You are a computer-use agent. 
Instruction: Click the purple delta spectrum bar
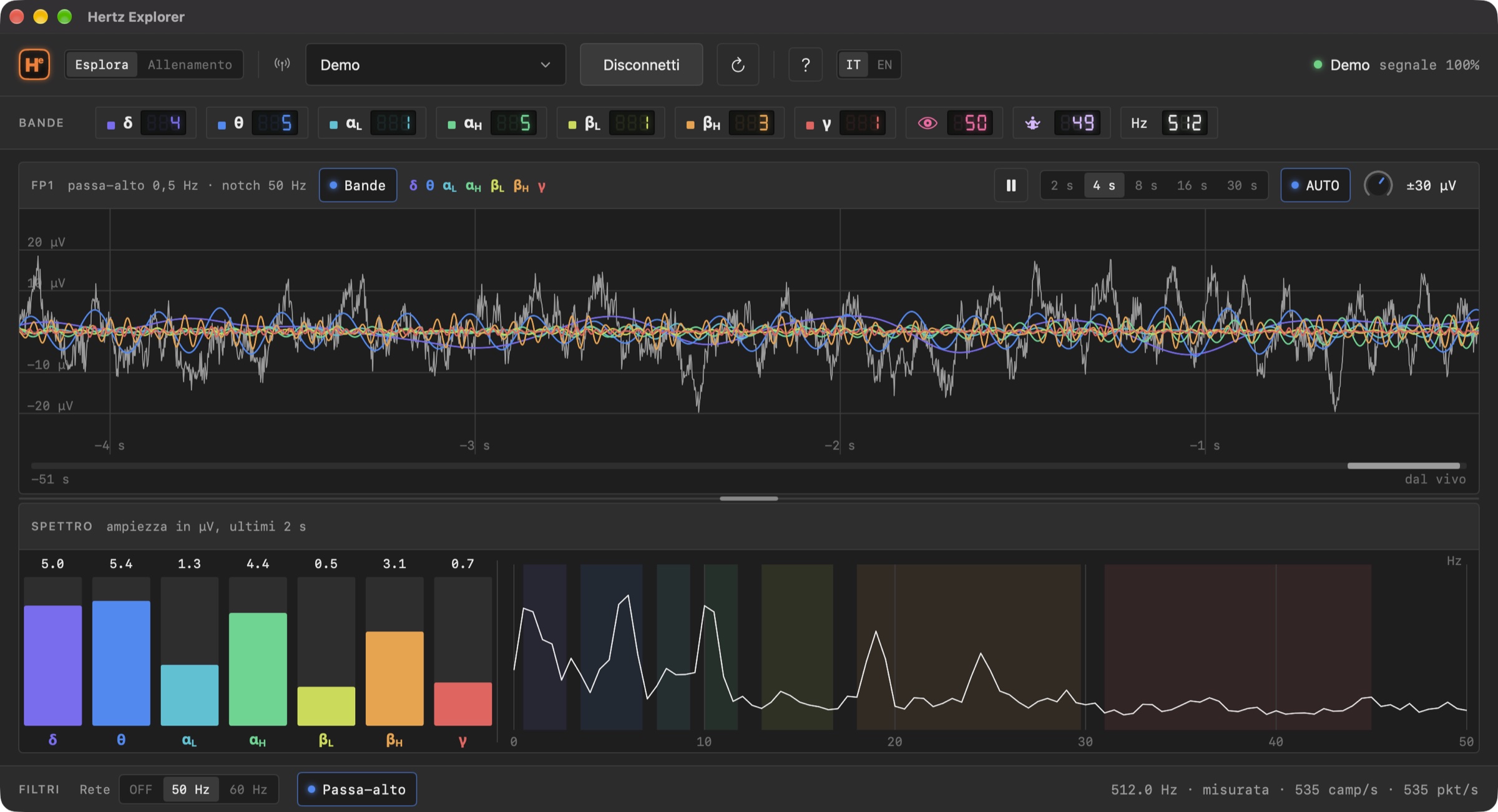pyautogui.click(x=53, y=665)
